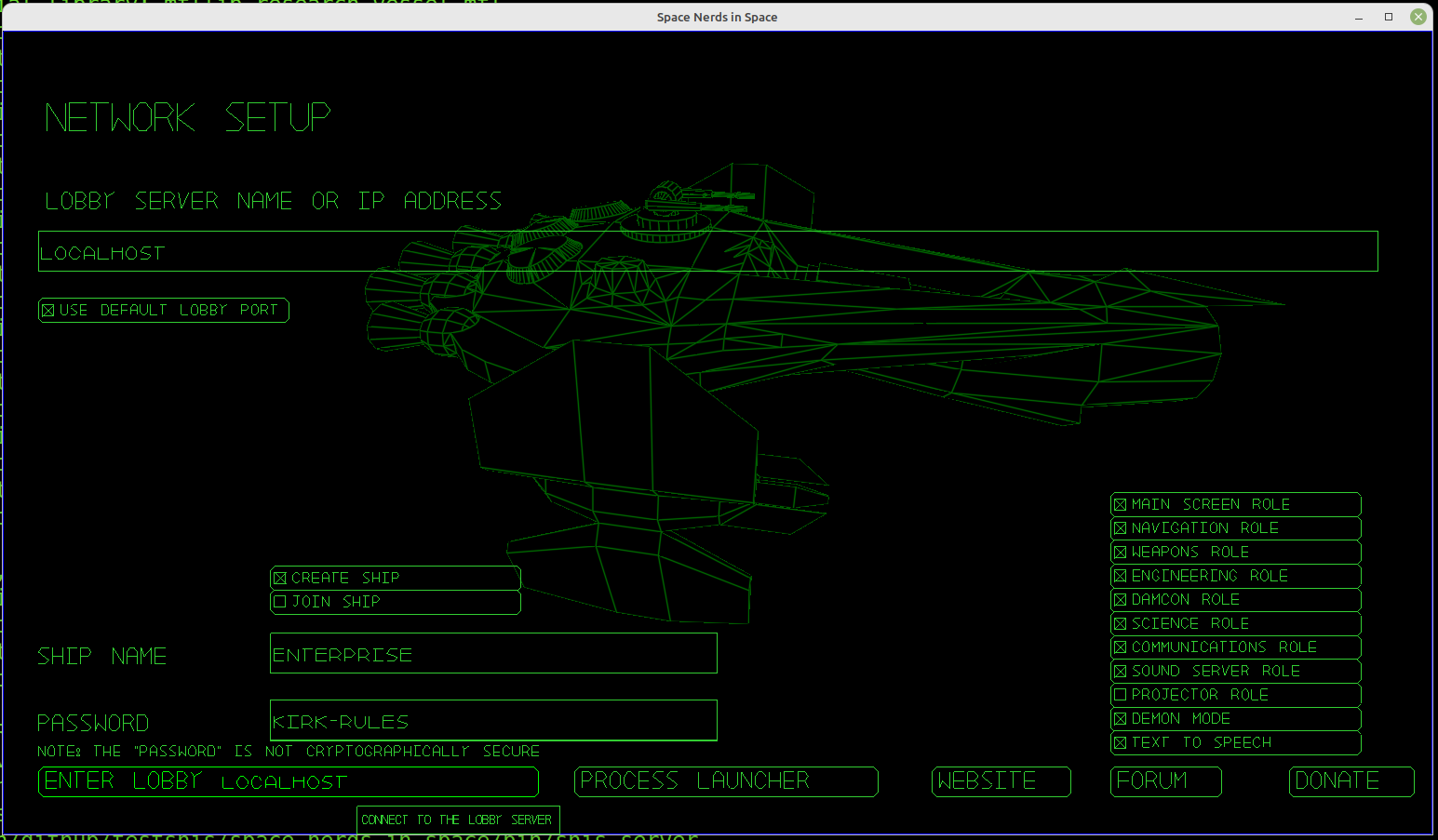Select the Join Ship option

[396, 602]
